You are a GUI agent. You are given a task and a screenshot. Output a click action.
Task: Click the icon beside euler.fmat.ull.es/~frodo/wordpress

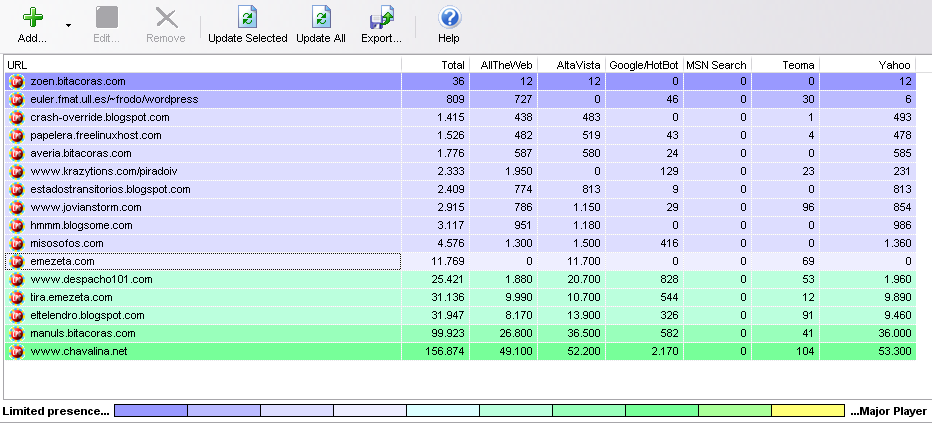[x=17, y=99]
